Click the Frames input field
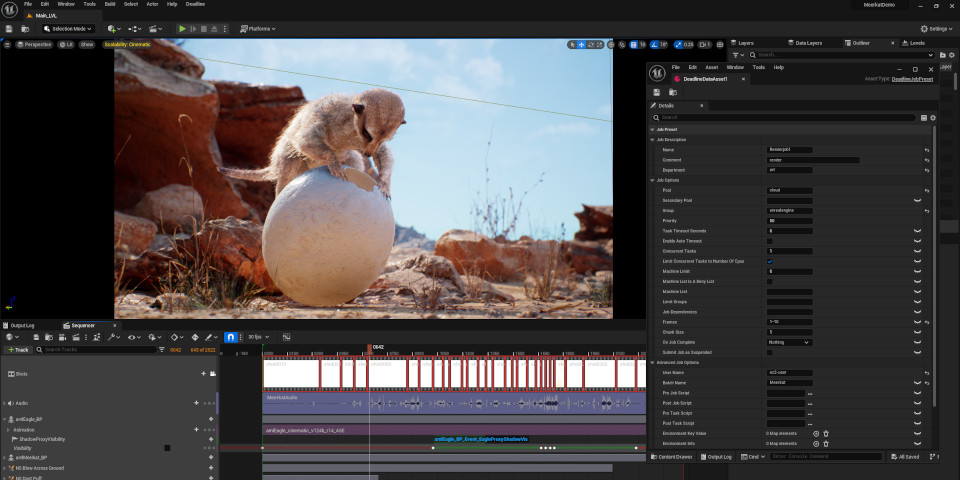 pos(790,322)
